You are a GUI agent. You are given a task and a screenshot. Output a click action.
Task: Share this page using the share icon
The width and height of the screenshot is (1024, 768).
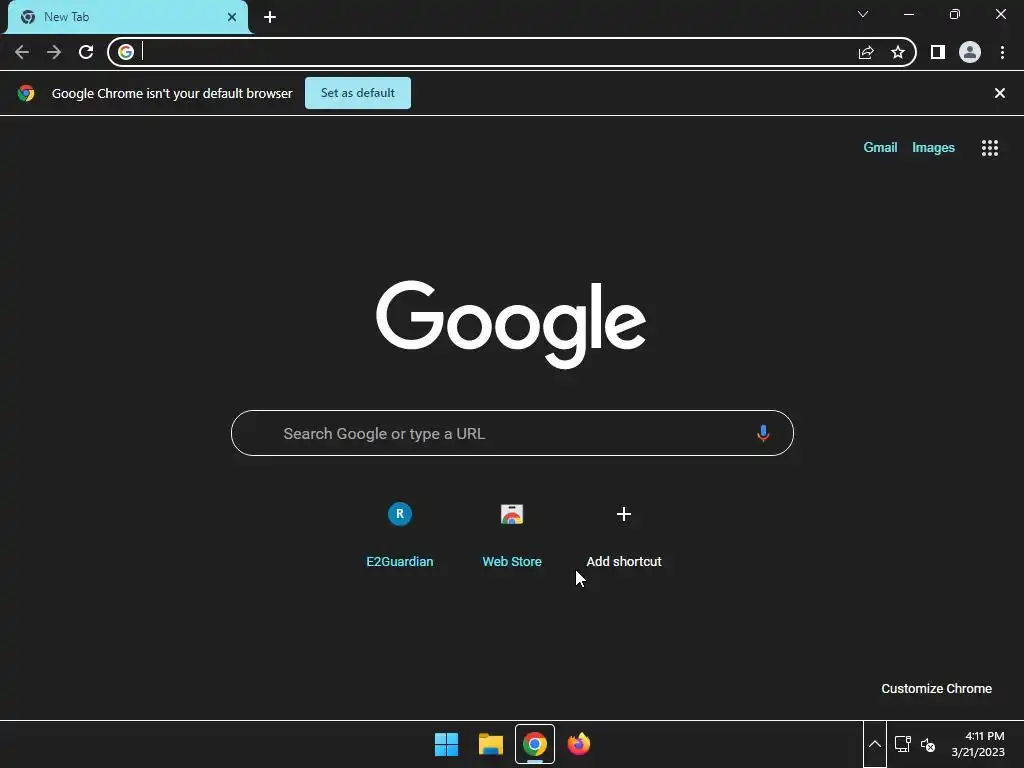866,52
